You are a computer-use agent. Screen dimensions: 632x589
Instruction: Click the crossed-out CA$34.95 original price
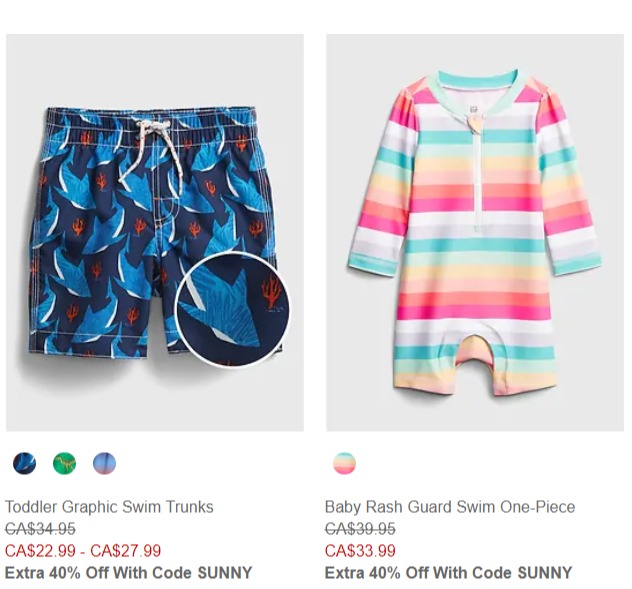[40, 529]
